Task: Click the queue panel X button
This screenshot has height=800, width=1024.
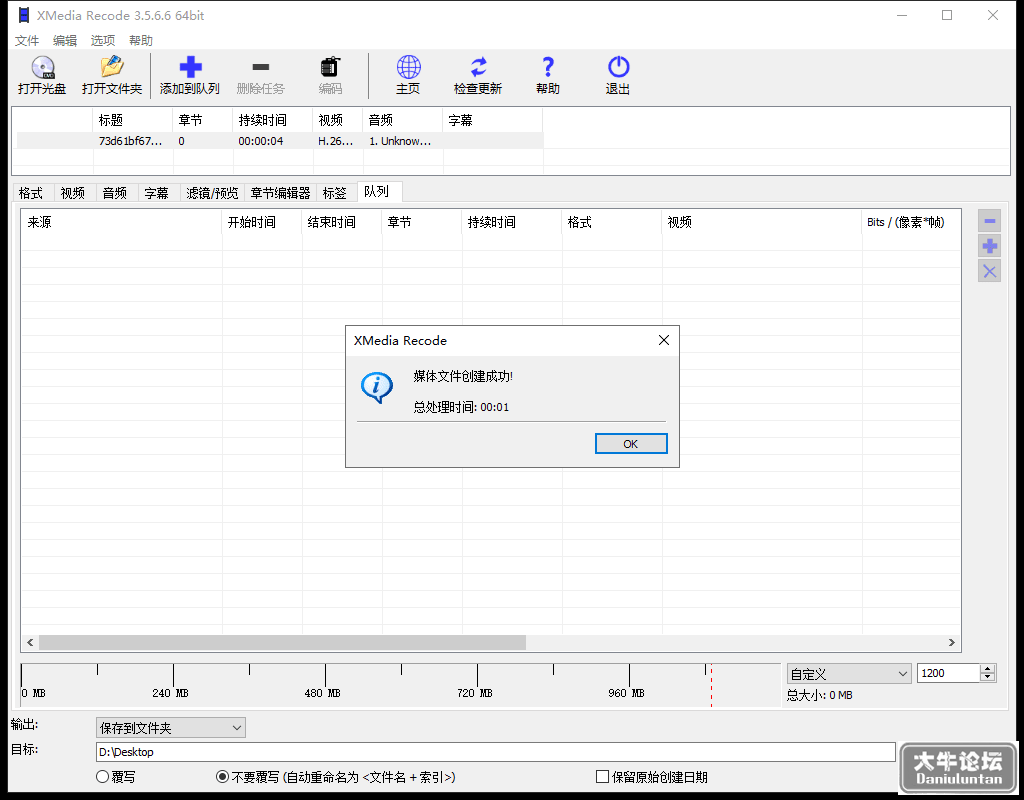Action: pos(989,272)
